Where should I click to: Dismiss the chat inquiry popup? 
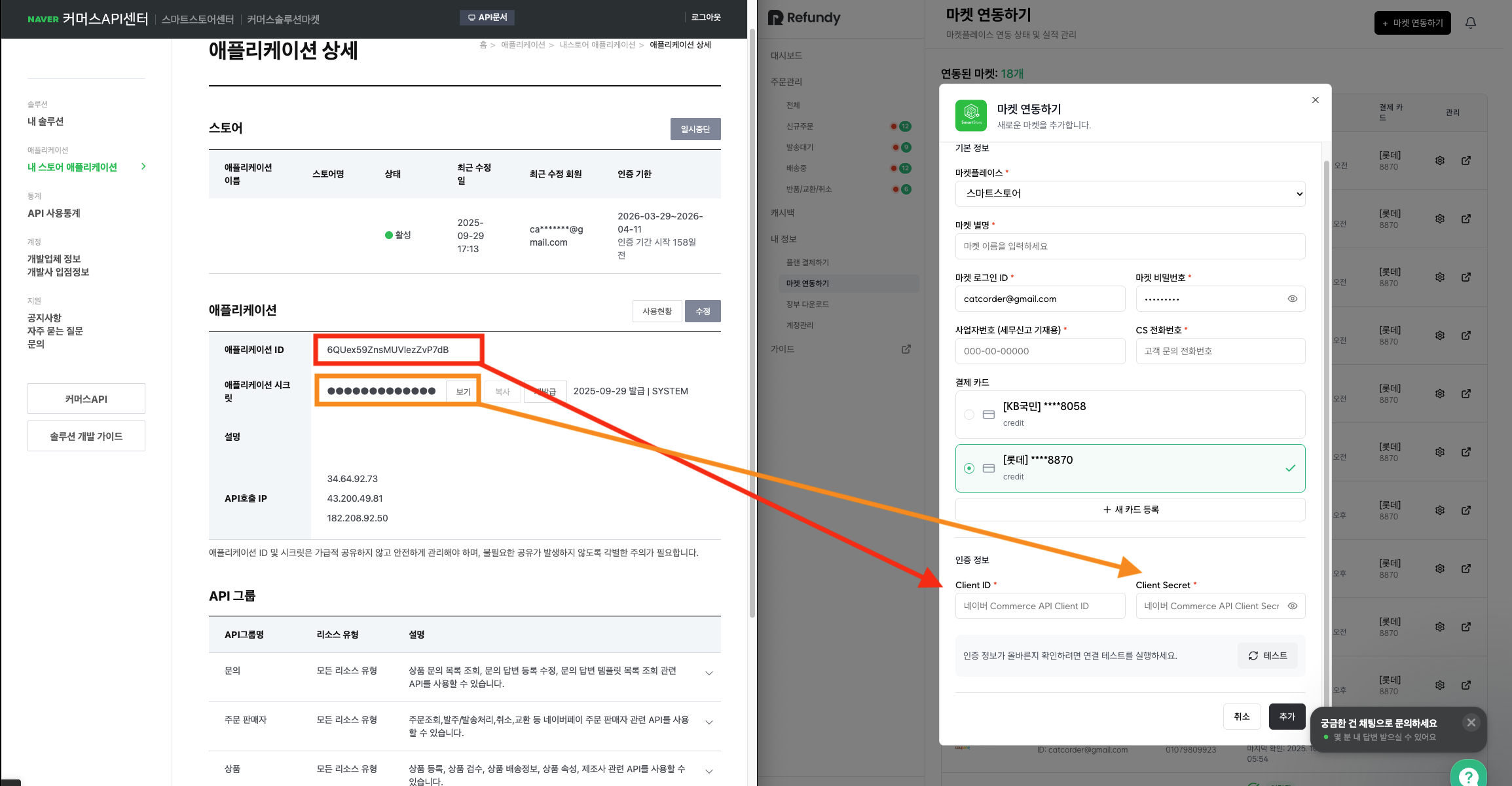point(1471,722)
